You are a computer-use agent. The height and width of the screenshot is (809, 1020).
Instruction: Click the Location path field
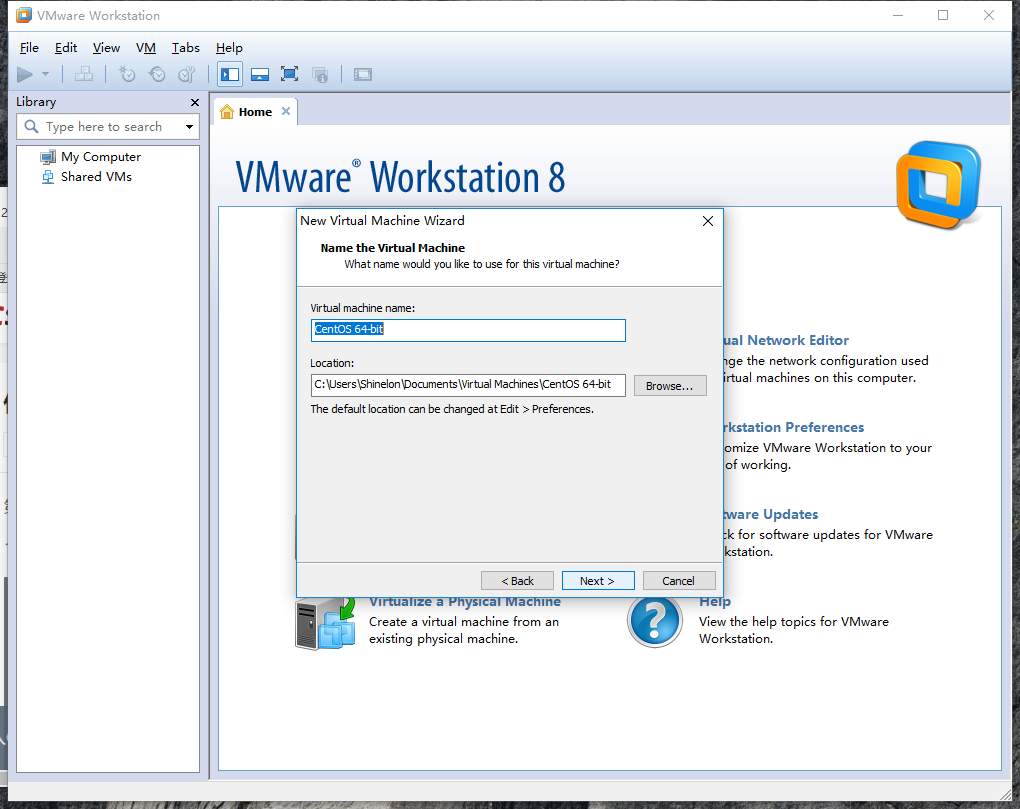(x=468, y=385)
